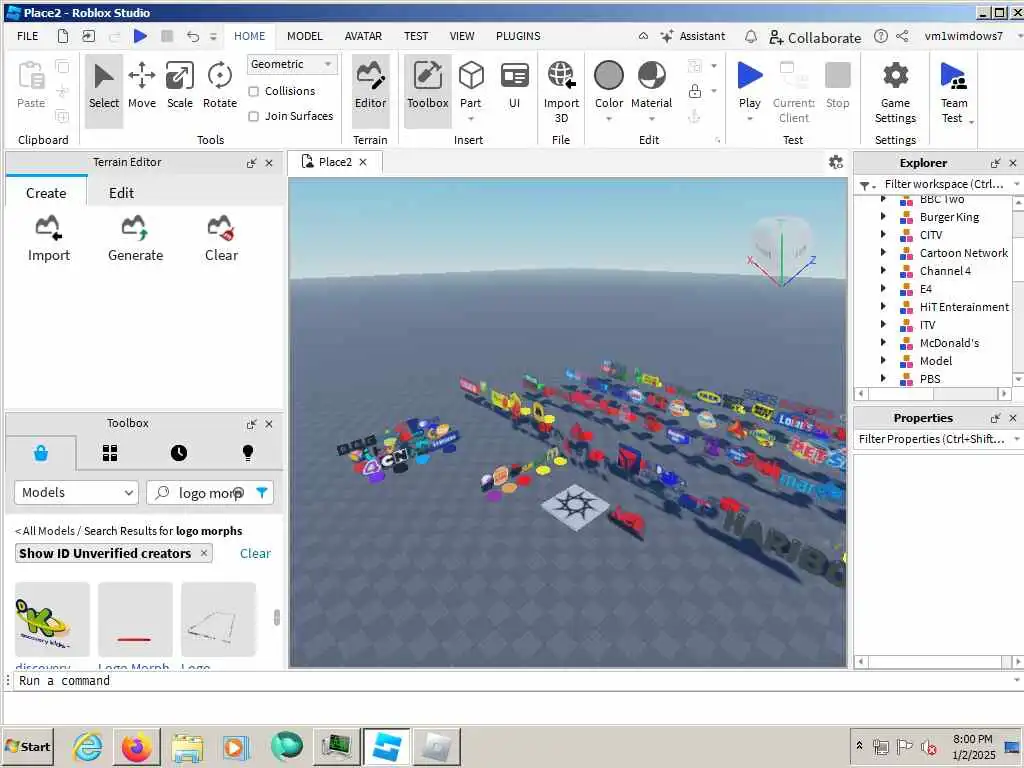Click Generate terrain icon
The height and width of the screenshot is (768, 1024).
click(135, 238)
